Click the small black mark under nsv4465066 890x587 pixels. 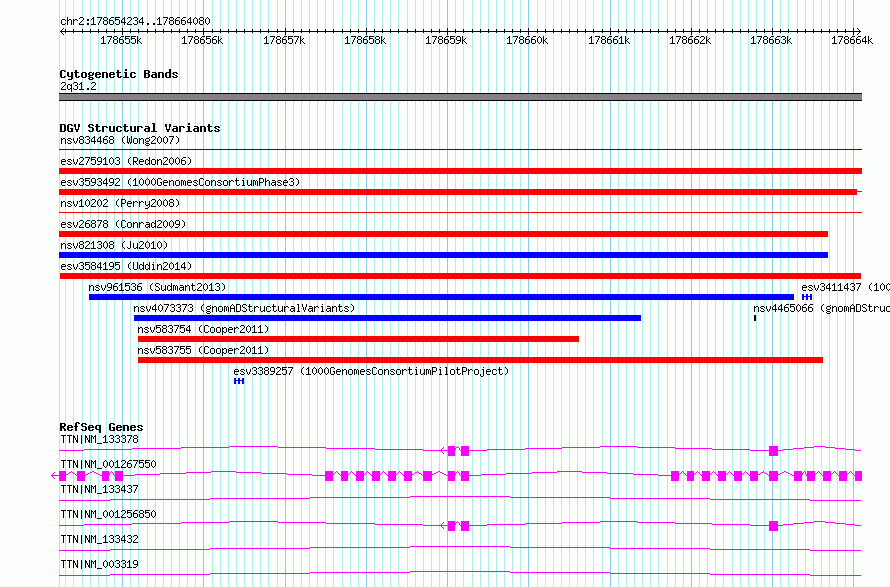[x=755, y=318]
